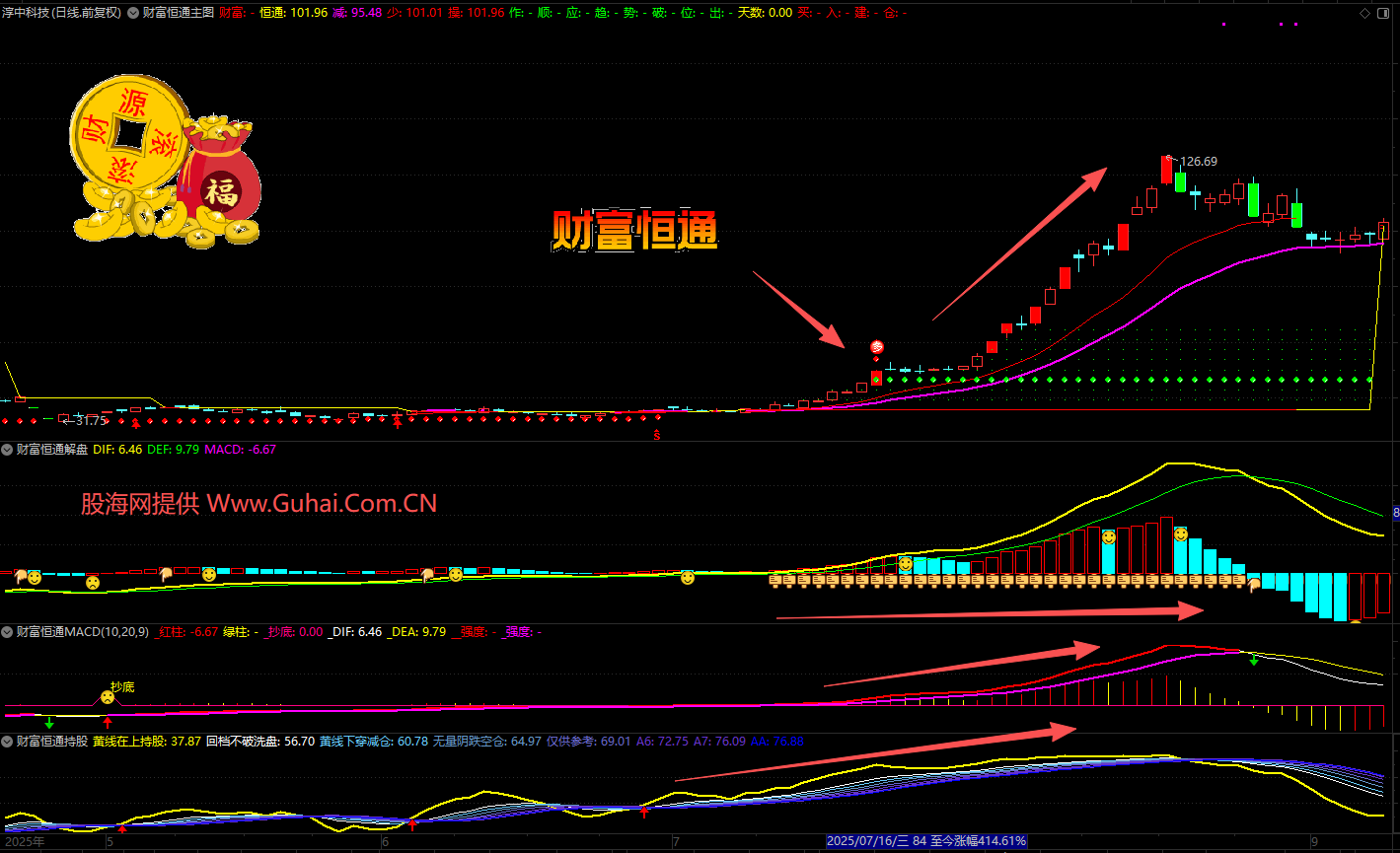The image size is (1400, 853).
Task: Click the frowning face icon above 抄底 label
Action: tap(108, 698)
